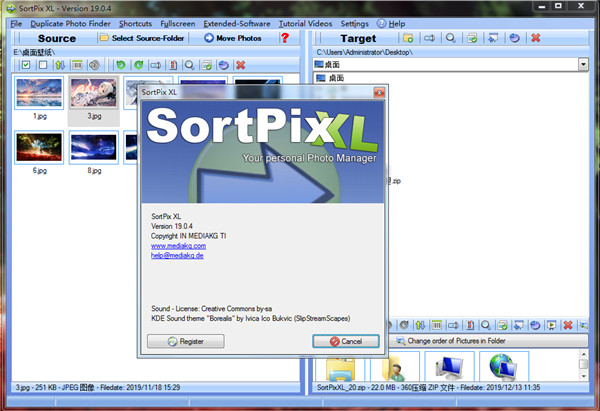Screen dimensions: 600x411
Task: Open Target folder dropdown arrow
Action: pos(583,64)
